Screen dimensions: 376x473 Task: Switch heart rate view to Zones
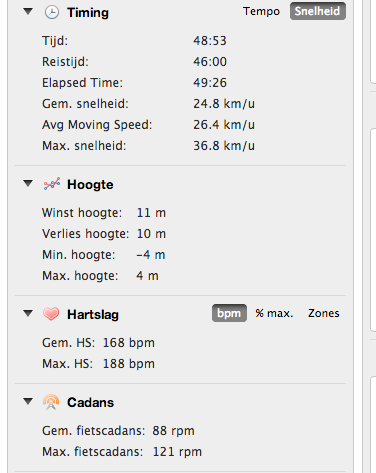(324, 313)
